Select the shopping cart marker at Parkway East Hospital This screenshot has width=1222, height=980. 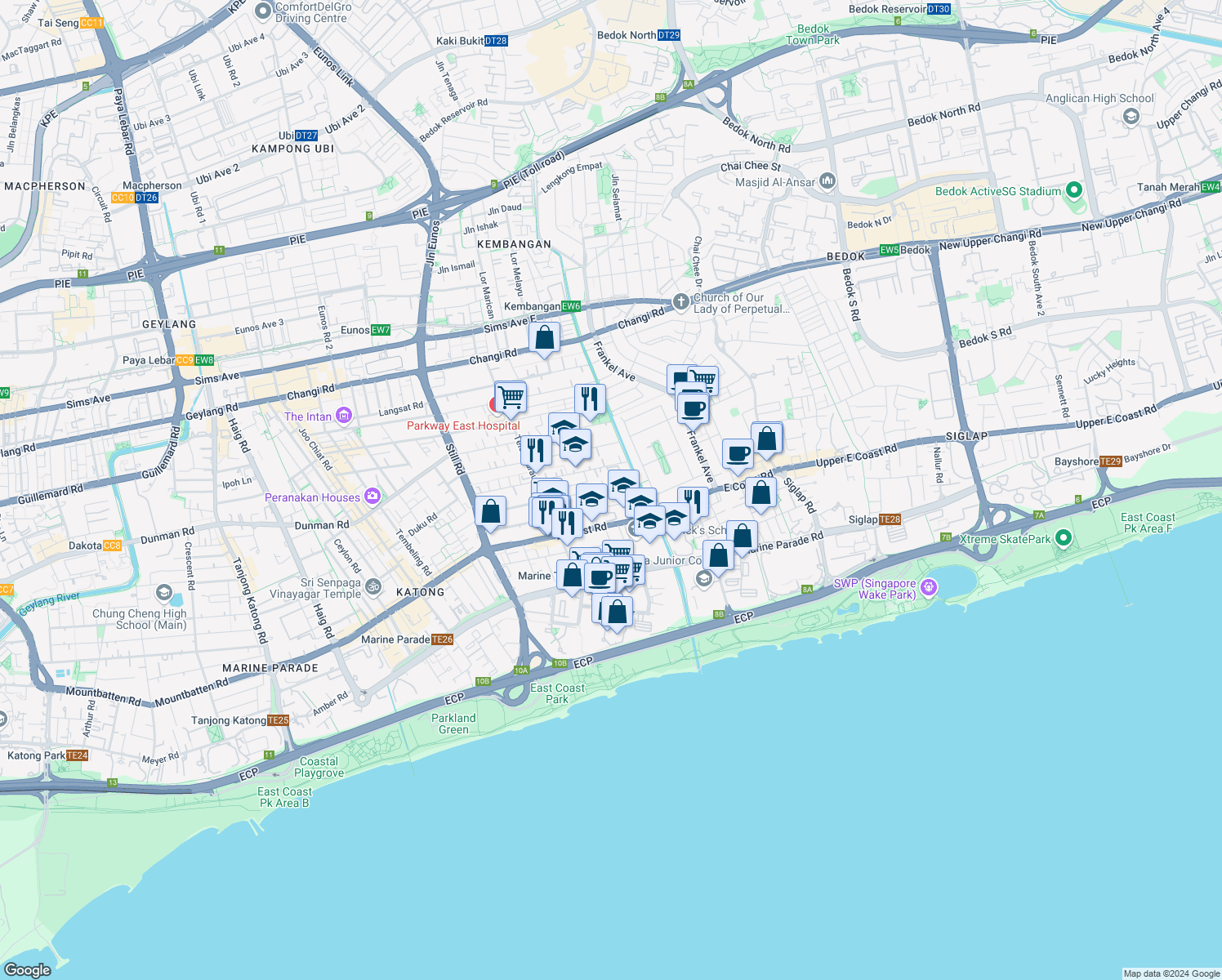(511, 399)
